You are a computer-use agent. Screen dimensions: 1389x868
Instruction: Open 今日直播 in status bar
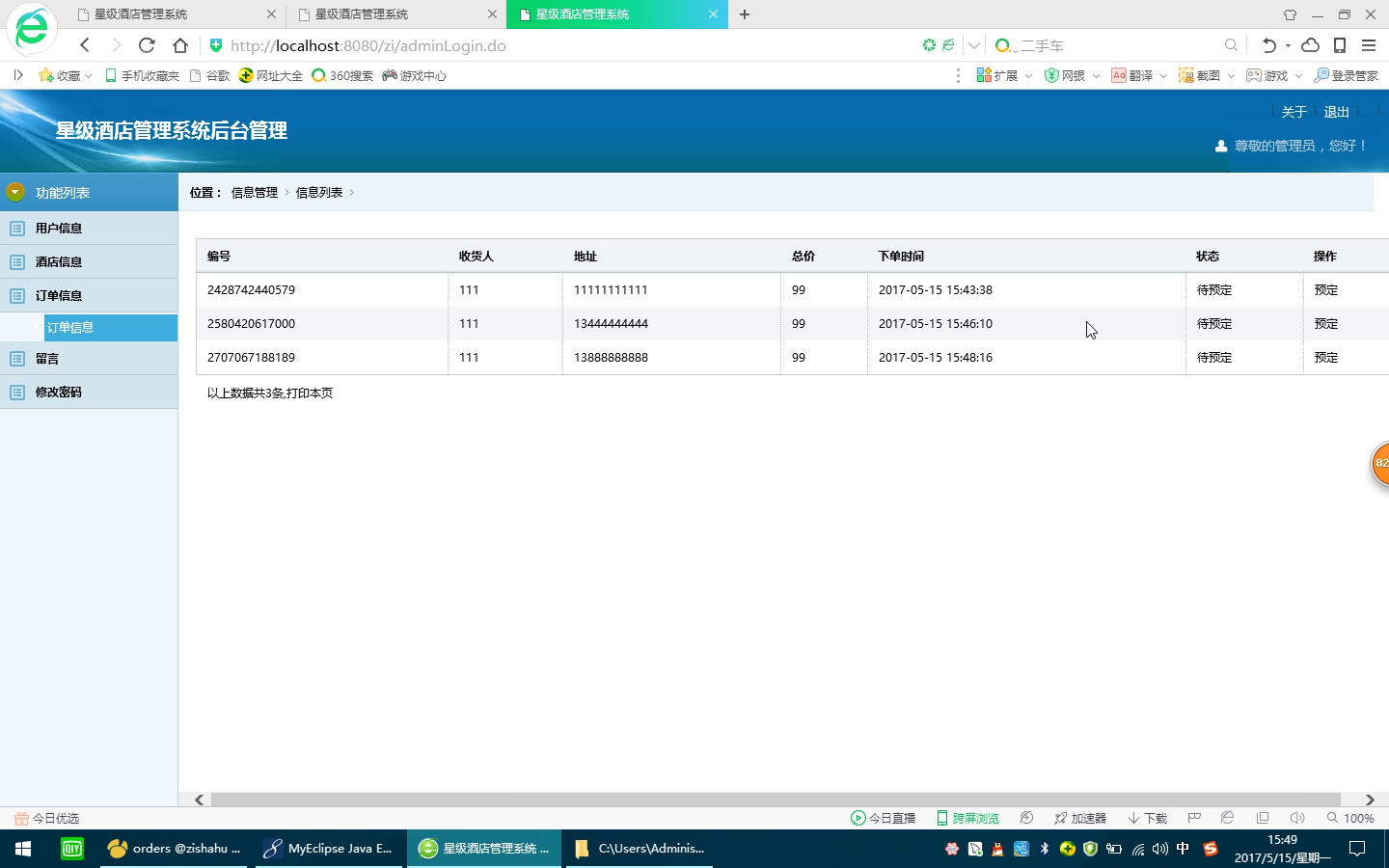coord(883,818)
